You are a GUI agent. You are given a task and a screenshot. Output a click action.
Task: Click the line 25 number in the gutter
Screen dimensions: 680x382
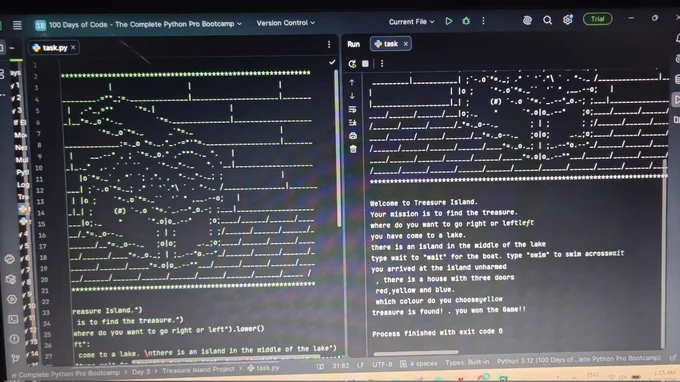click(48, 335)
